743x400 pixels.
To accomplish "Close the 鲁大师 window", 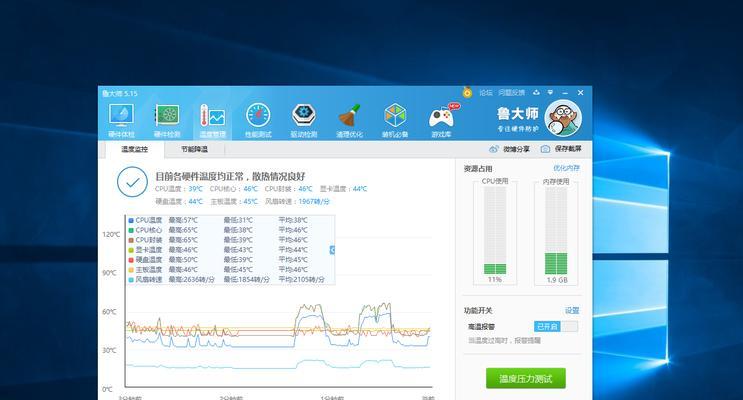I will (580, 92).
